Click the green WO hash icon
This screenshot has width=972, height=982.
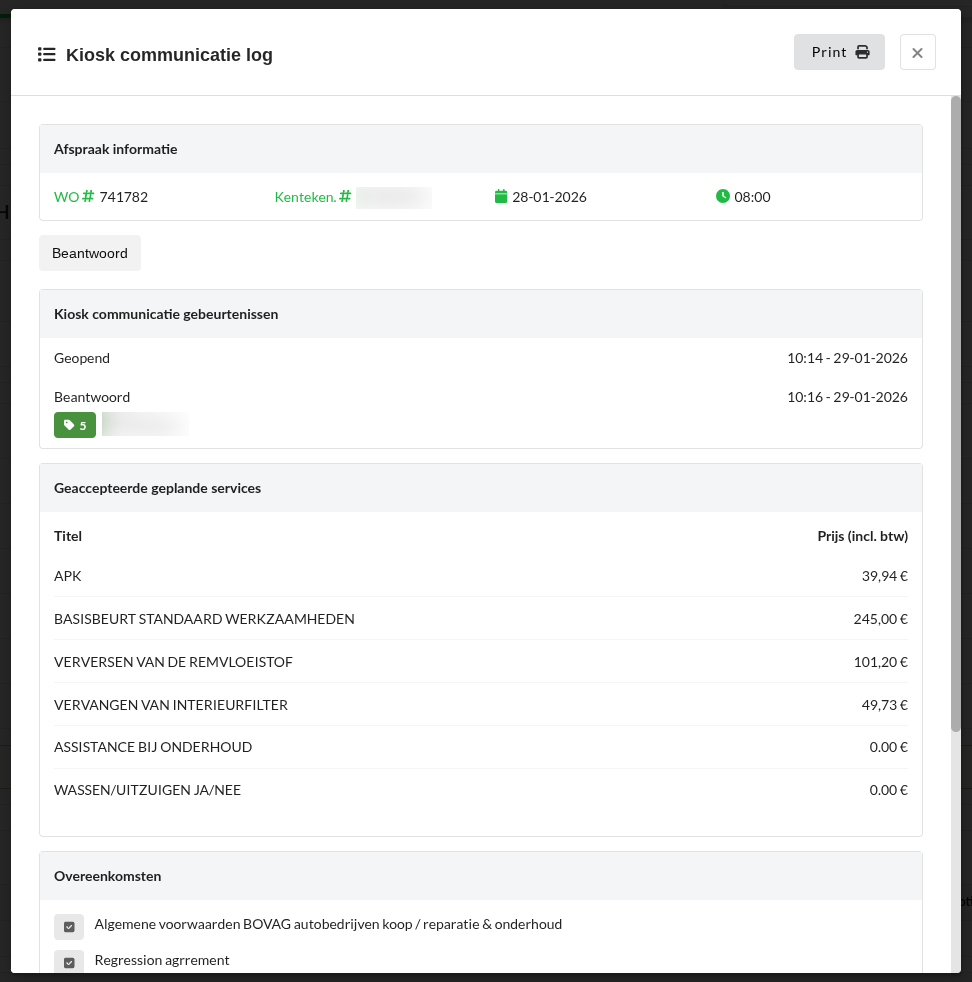88,197
